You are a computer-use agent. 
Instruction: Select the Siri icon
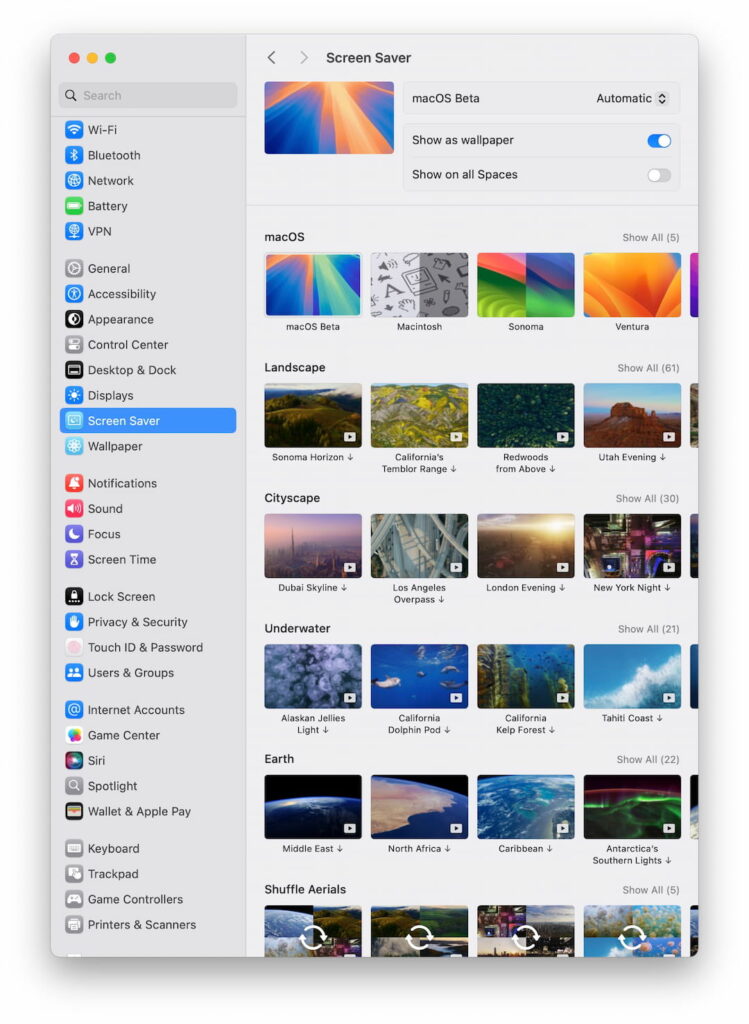point(74,761)
